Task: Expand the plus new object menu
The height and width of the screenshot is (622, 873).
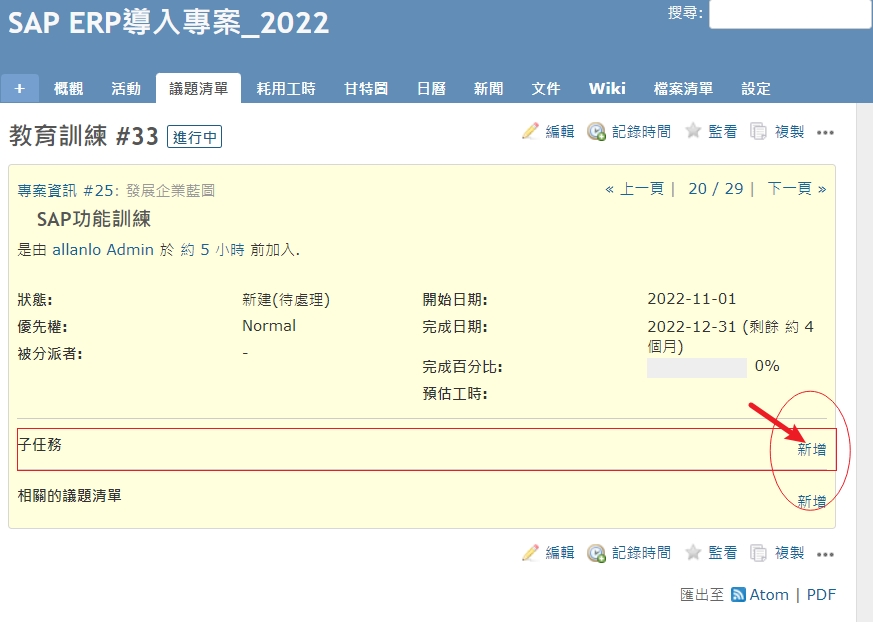Action: pyautogui.click(x=20, y=88)
